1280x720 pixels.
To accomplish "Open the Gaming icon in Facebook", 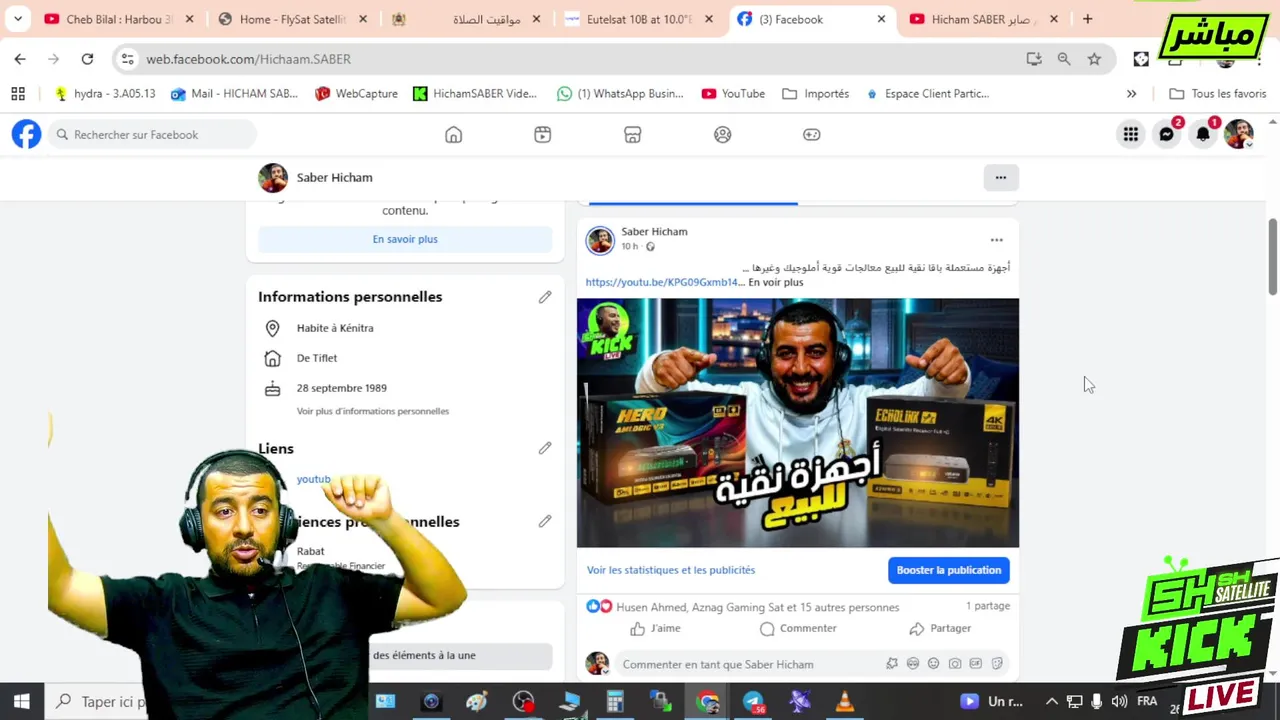I will pyautogui.click(x=812, y=134).
